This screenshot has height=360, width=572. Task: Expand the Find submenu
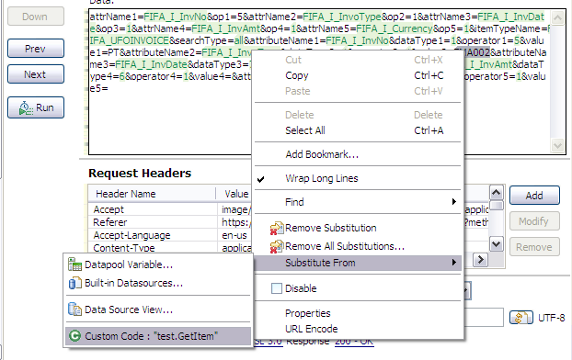(359, 202)
